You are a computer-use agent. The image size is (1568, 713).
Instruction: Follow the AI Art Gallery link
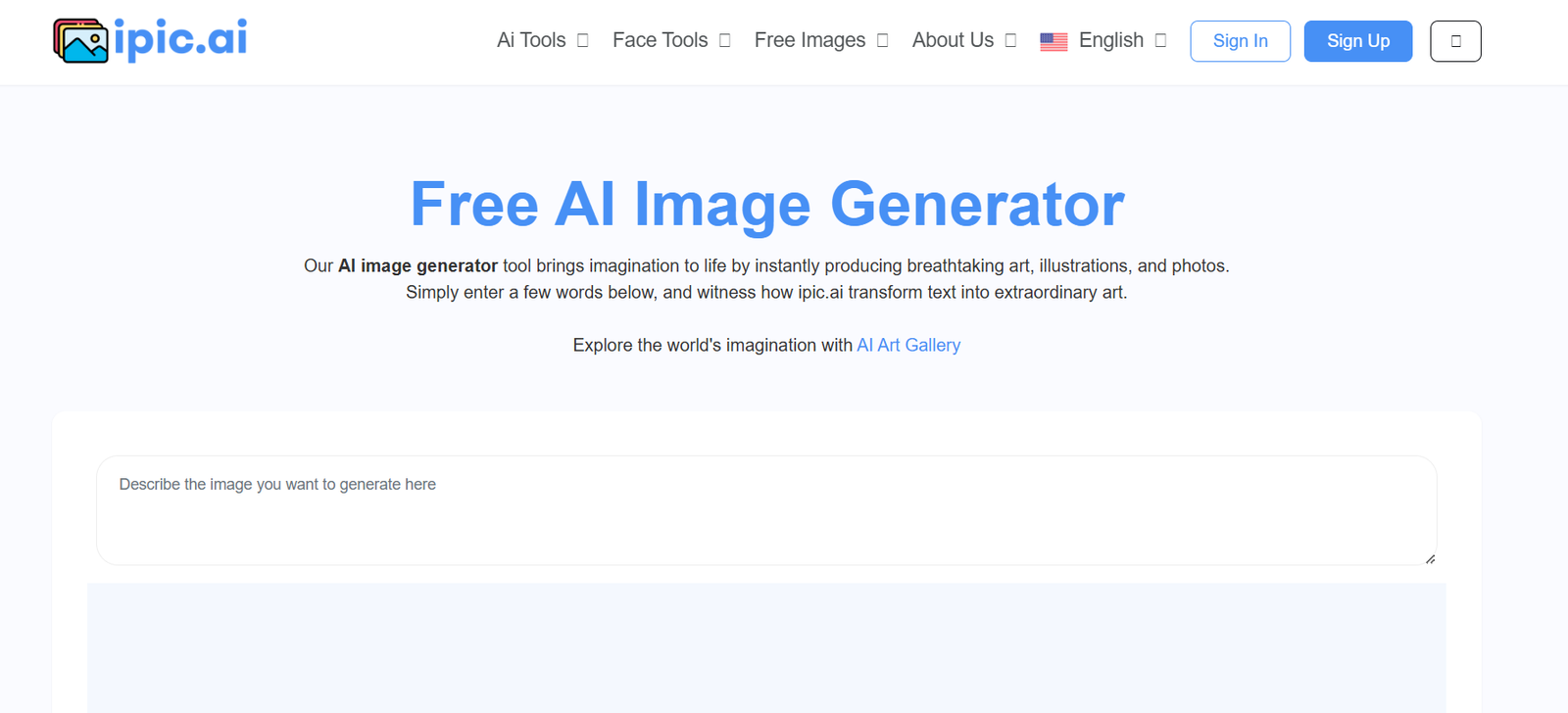coord(908,345)
